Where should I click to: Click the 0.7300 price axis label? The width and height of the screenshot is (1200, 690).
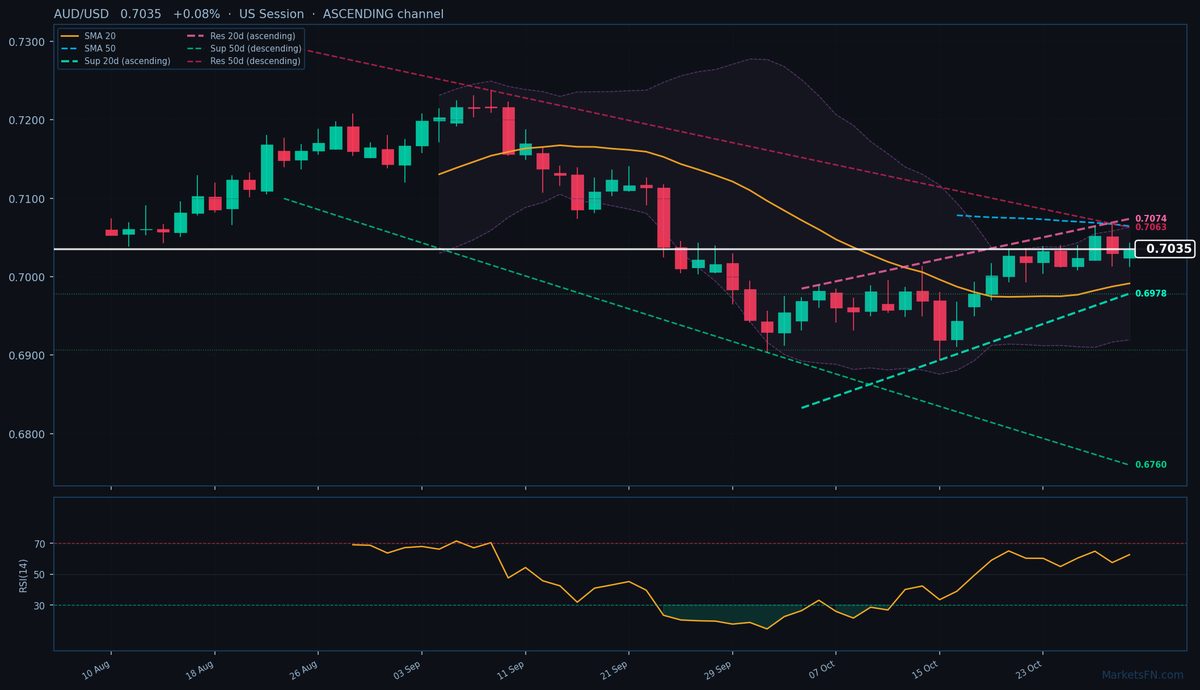[26, 42]
